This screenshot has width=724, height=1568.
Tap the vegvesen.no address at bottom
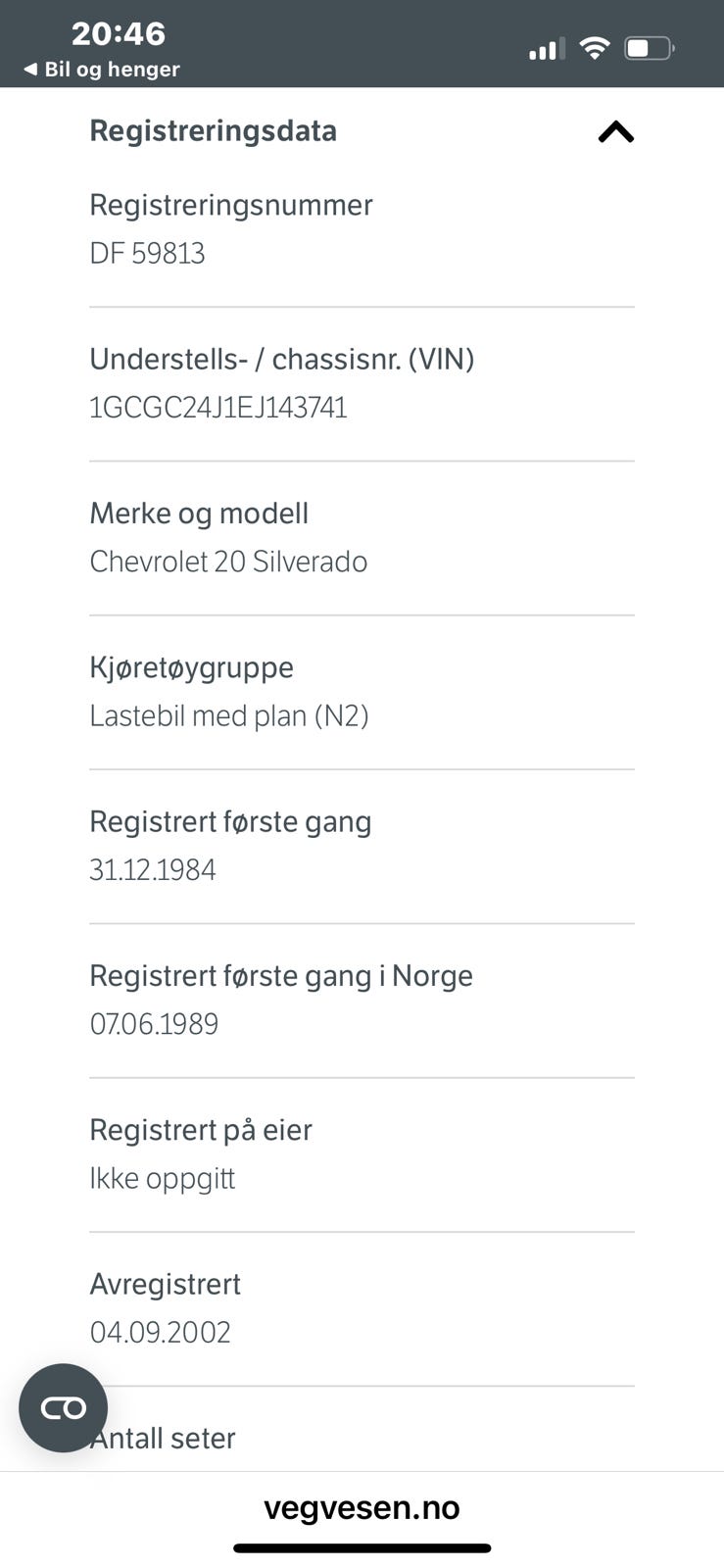click(362, 1507)
